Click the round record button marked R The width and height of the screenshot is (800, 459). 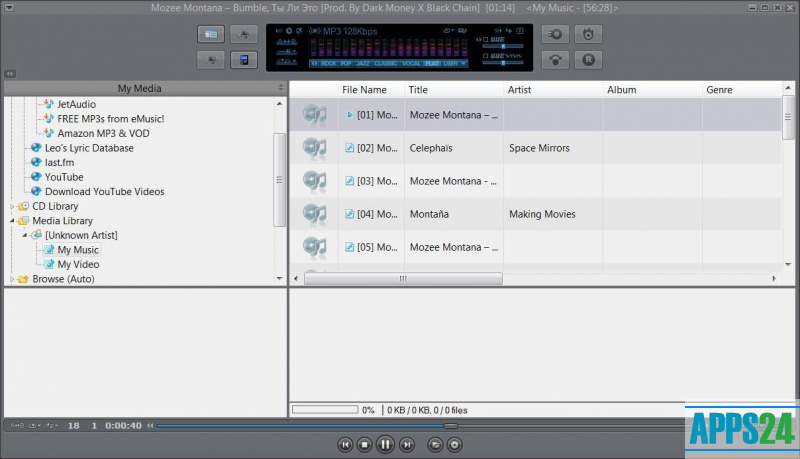click(x=590, y=60)
